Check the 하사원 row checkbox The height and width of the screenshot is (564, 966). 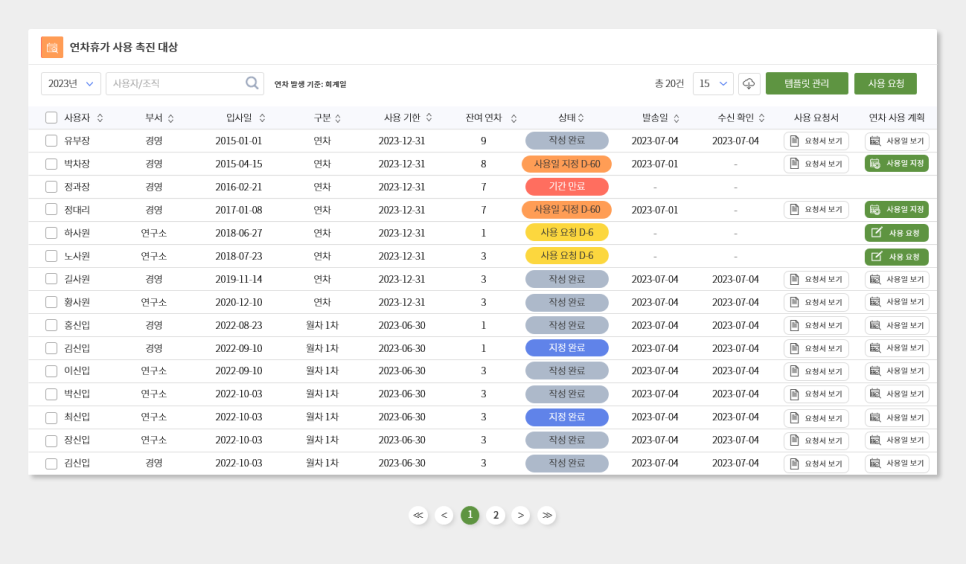(51, 233)
